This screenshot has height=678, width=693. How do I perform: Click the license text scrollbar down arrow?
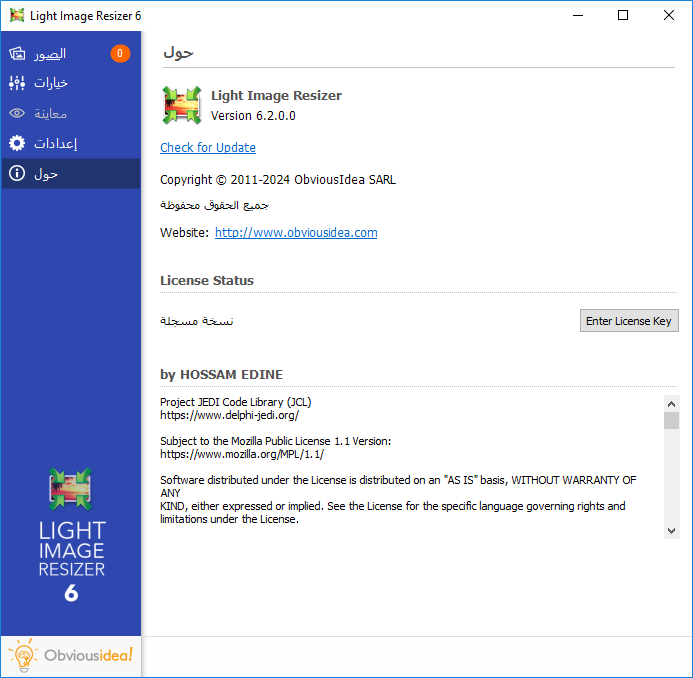click(671, 530)
